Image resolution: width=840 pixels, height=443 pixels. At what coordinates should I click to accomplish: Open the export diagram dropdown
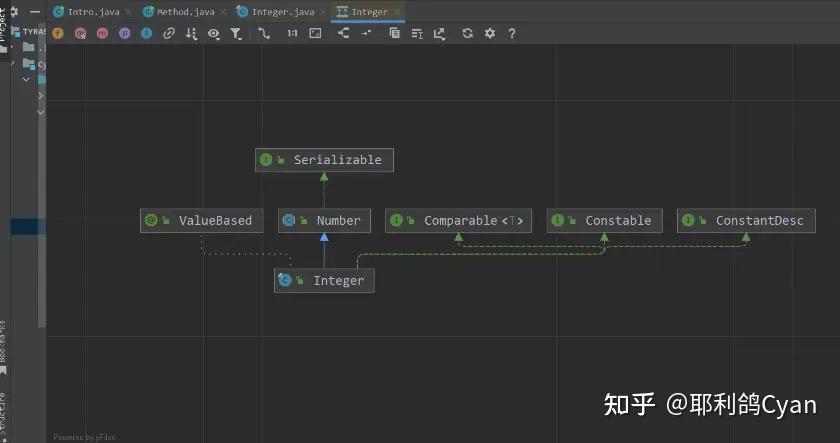pyautogui.click(x=439, y=34)
